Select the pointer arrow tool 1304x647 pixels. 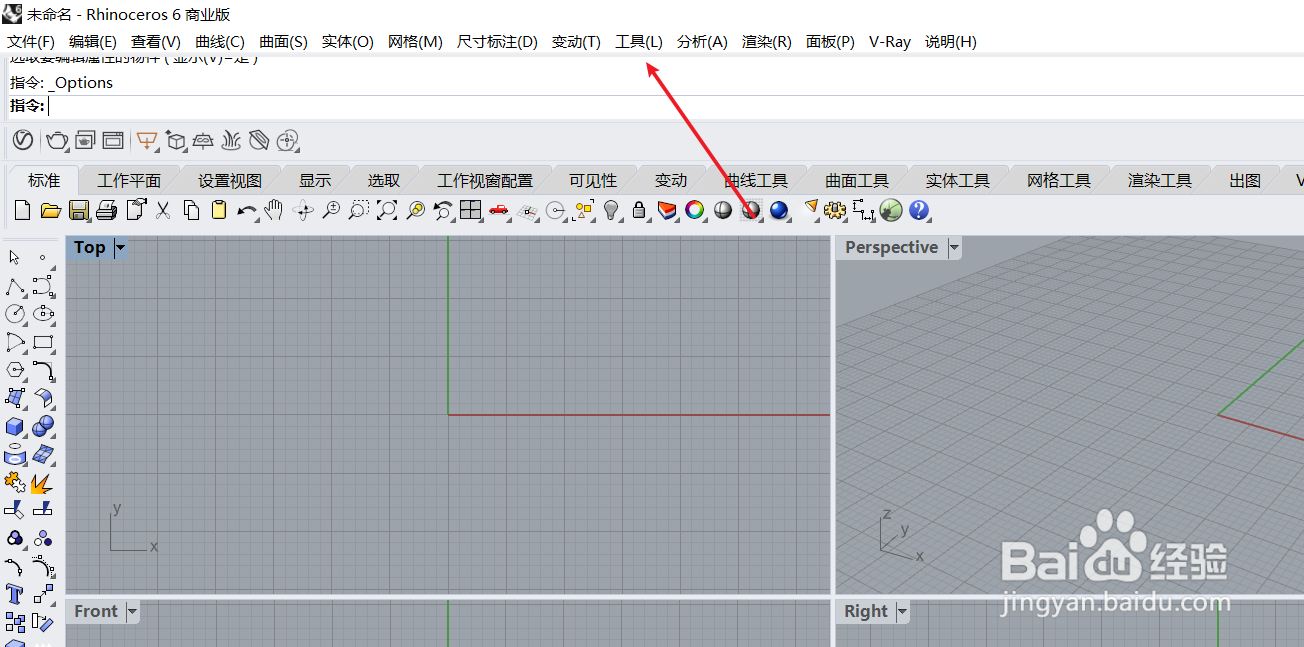coord(14,257)
